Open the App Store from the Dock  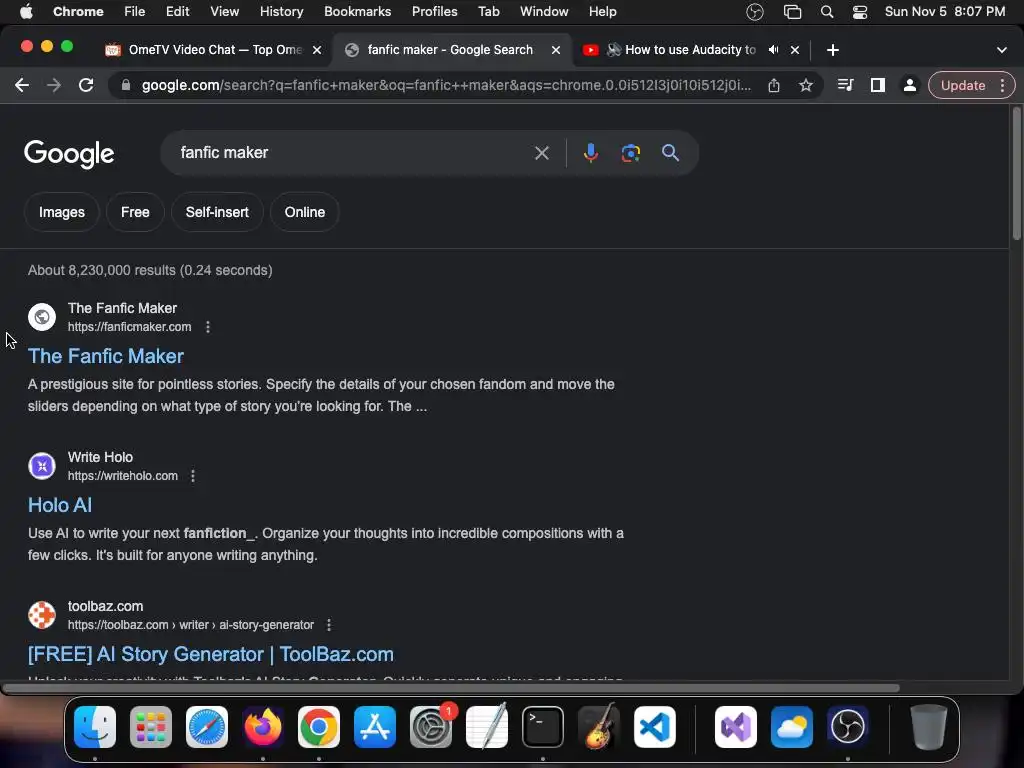click(x=375, y=727)
